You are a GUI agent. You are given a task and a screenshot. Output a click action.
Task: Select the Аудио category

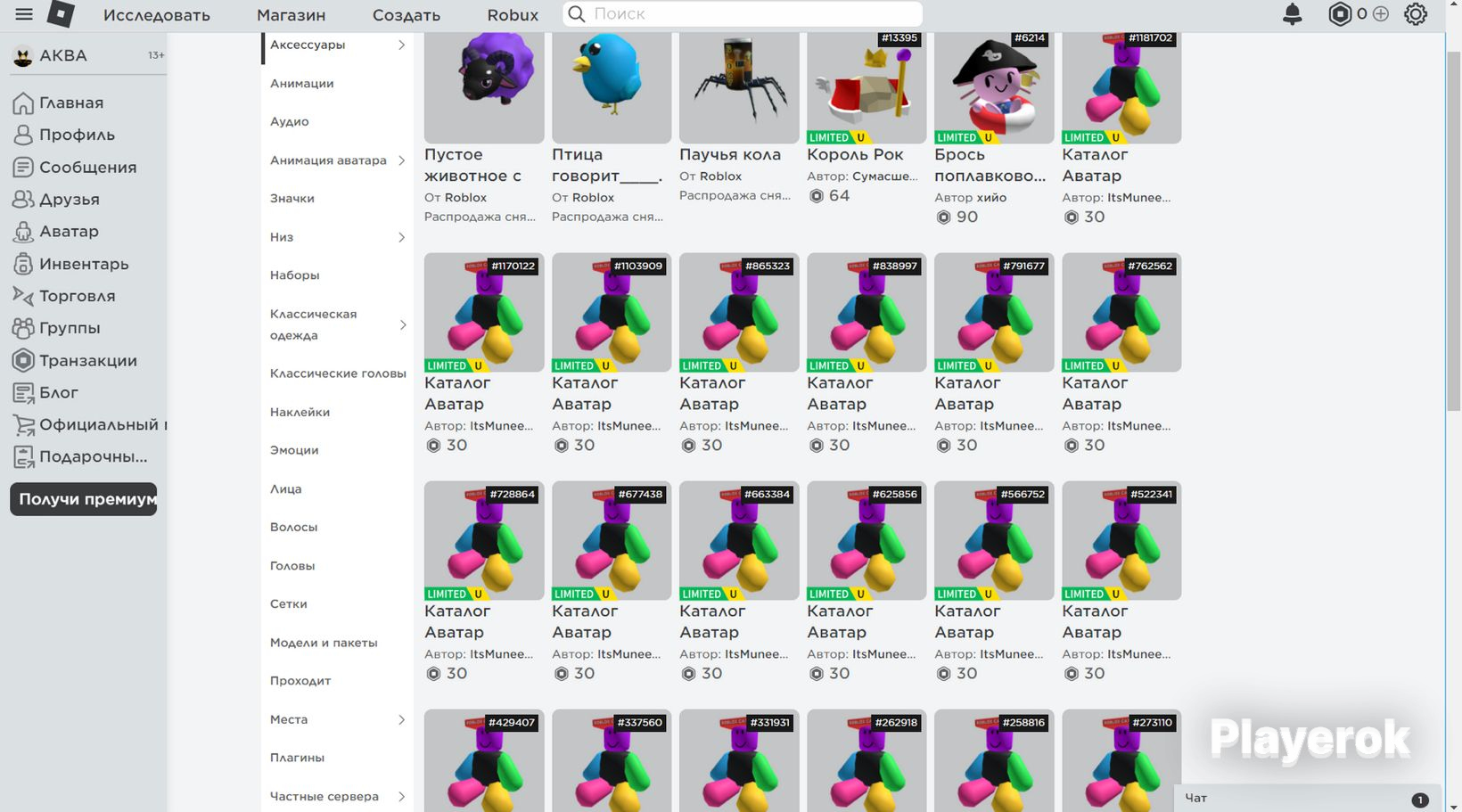coord(290,122)
